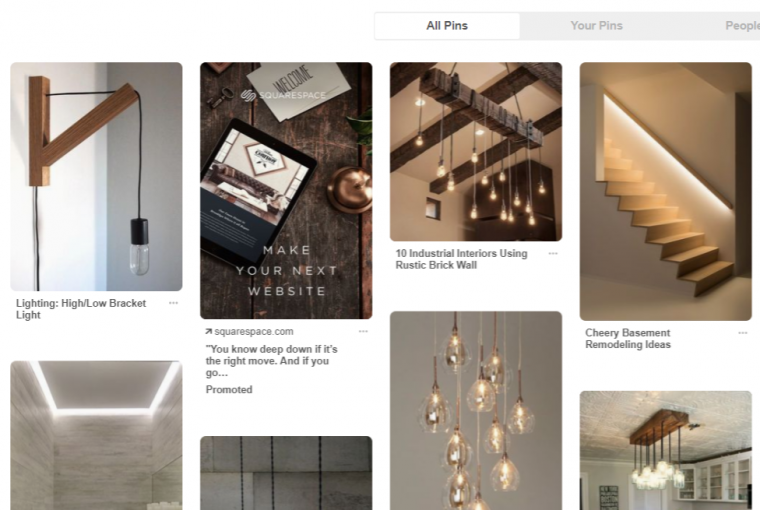Switch to the Your Pins tab

point(596,26)
